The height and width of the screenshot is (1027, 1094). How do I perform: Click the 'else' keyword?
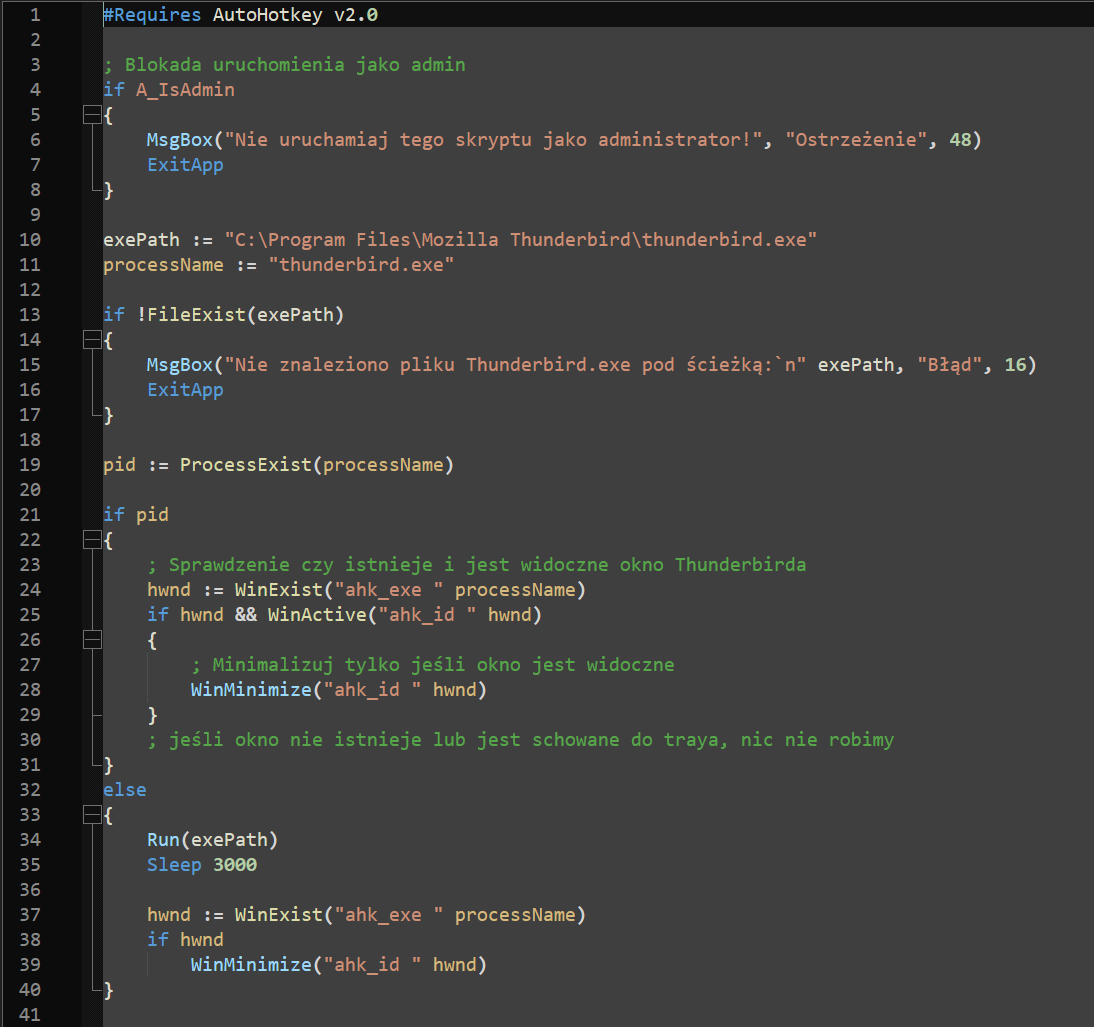pos(124,790)
